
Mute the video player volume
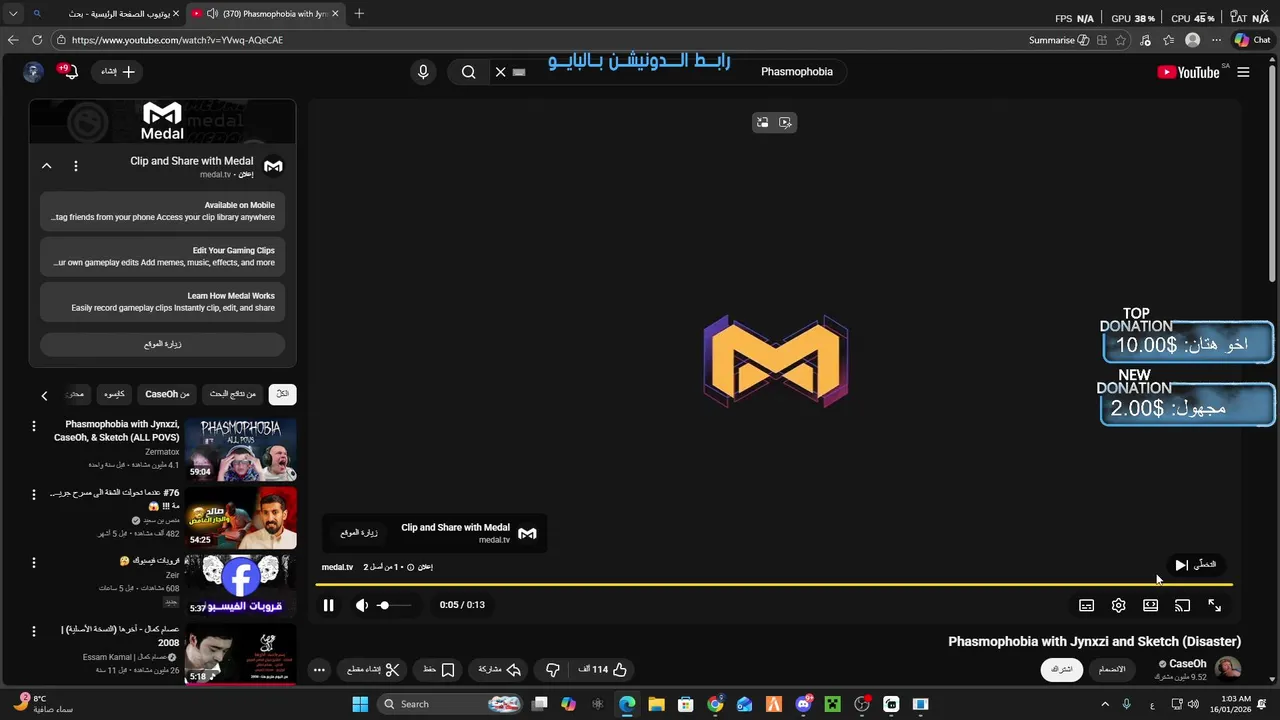[x=362, y=605]
